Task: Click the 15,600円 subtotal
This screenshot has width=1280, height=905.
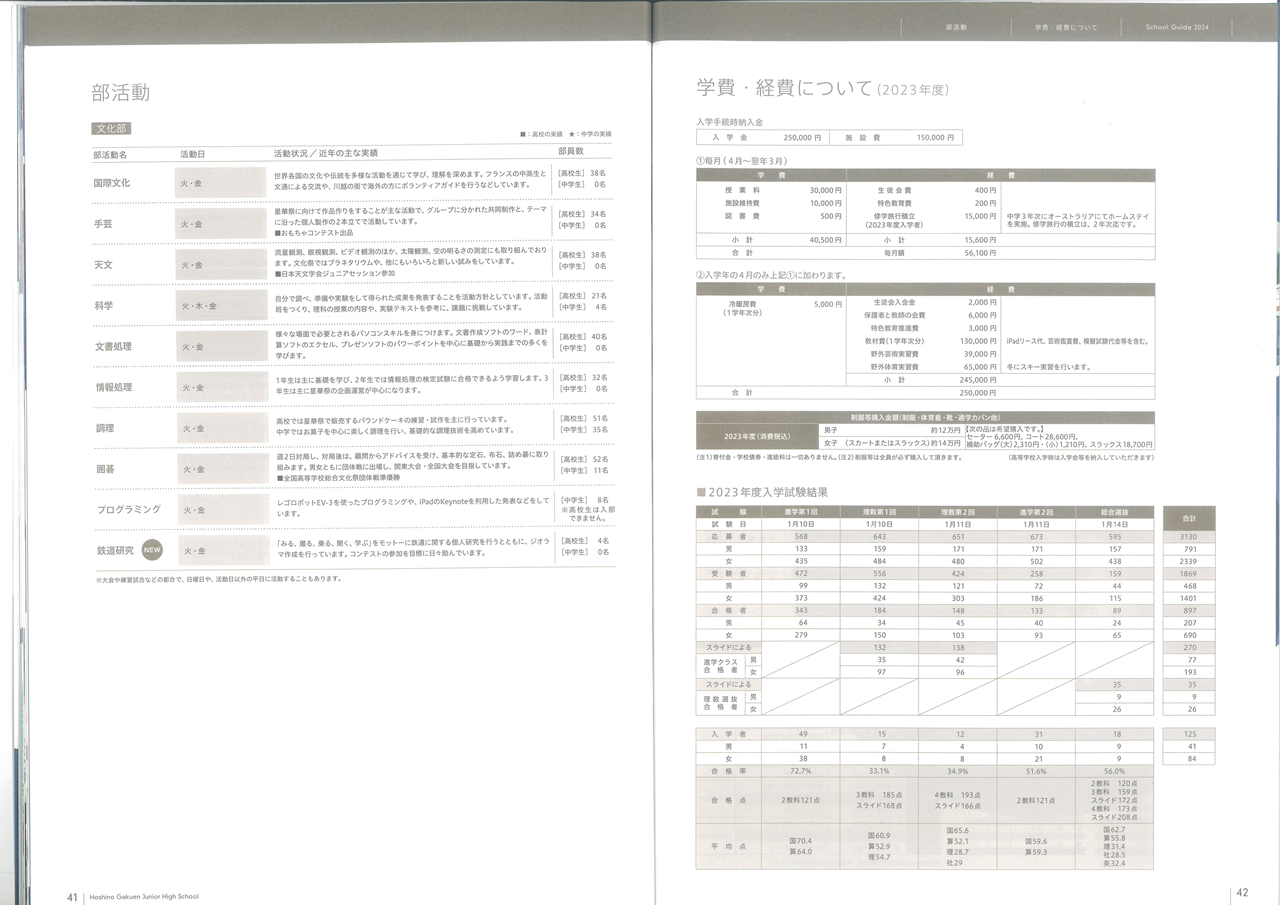Action: pyautogui.click(x=980, y=240)
